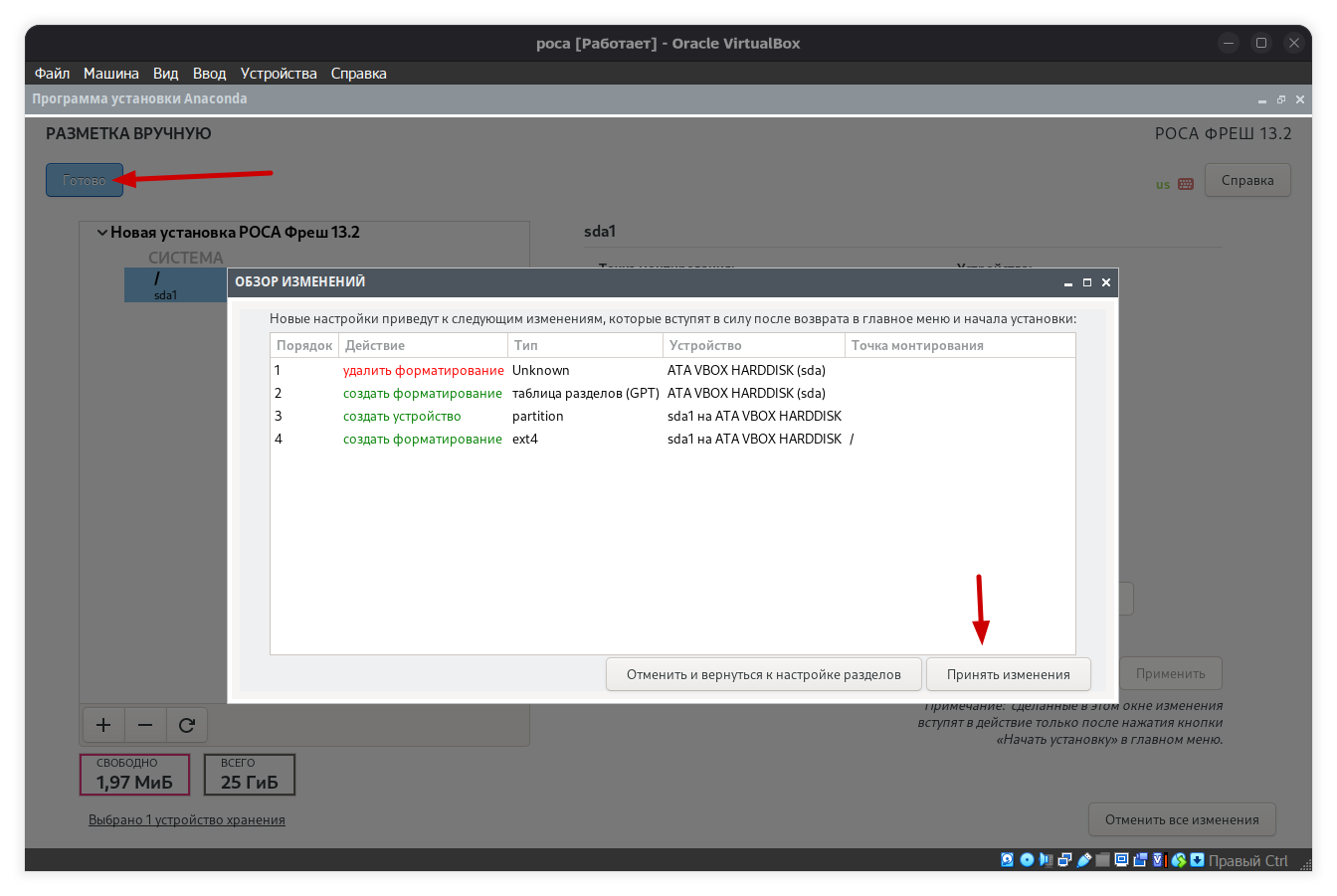
Task: Remove the mount point with the minus button
Action: pyautogui.click(x=145, y=725)
